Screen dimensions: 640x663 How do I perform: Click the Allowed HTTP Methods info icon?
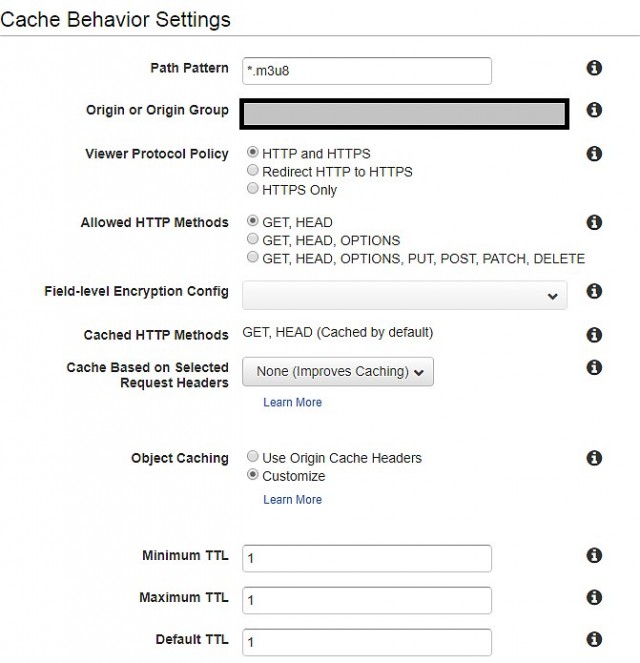(594, 222)
